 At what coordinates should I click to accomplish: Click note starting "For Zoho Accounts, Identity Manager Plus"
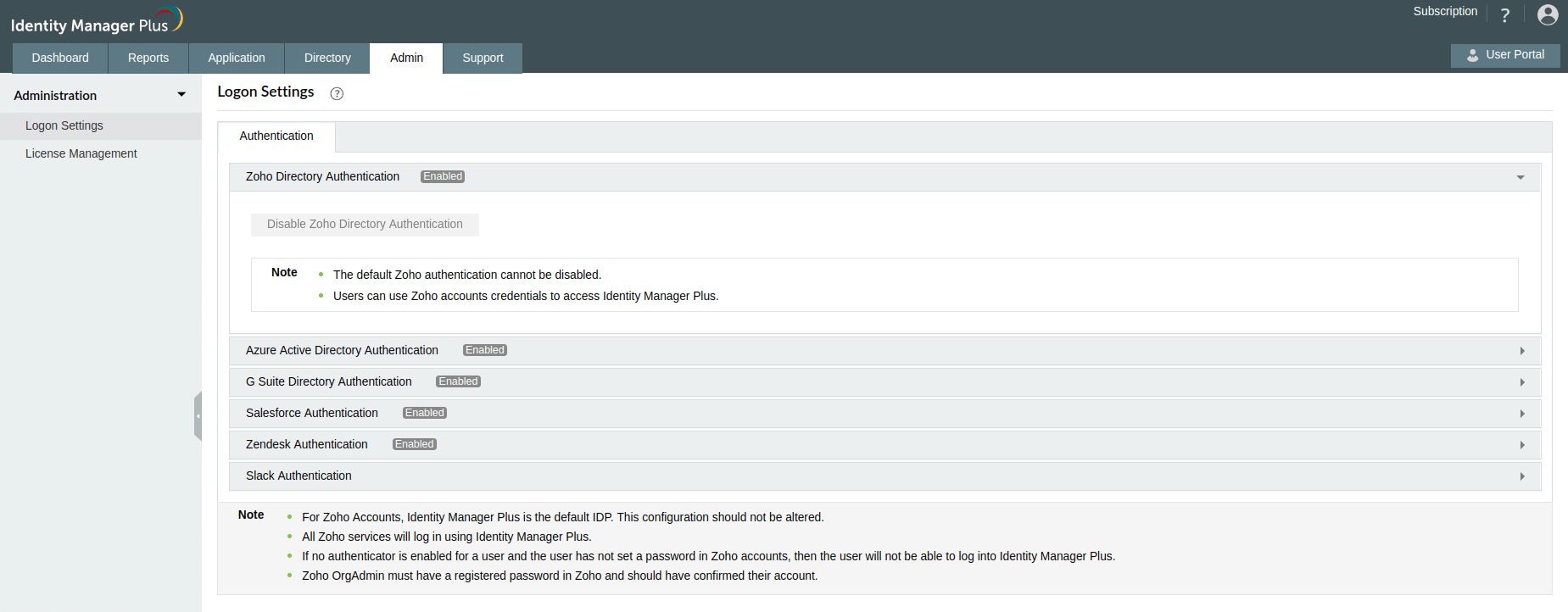point(563,517)
